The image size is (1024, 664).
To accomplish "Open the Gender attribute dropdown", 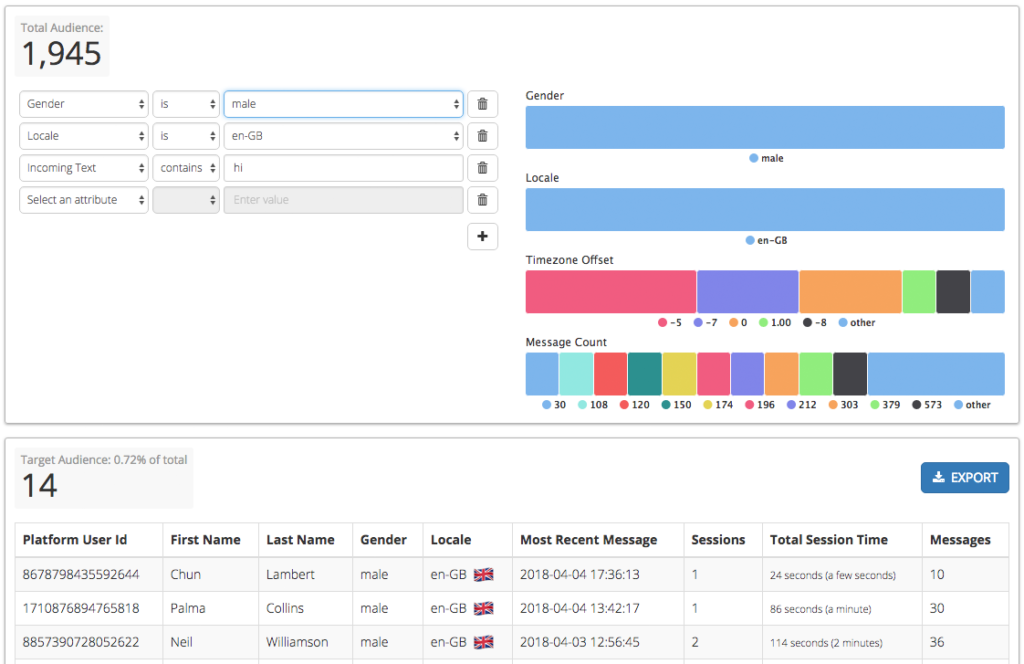I will pos(84,104).
